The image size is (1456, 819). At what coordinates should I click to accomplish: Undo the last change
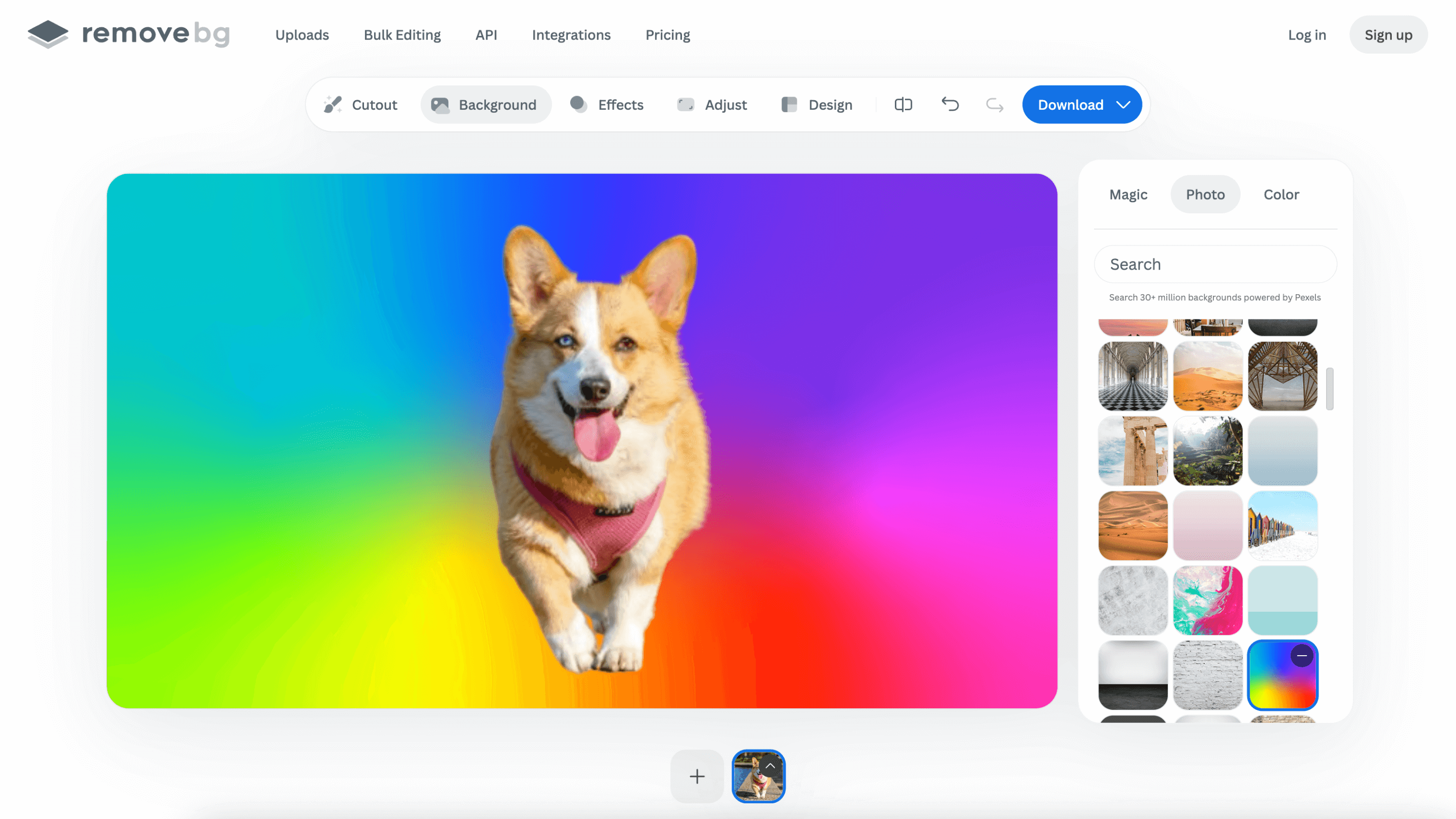click(950, 105)
